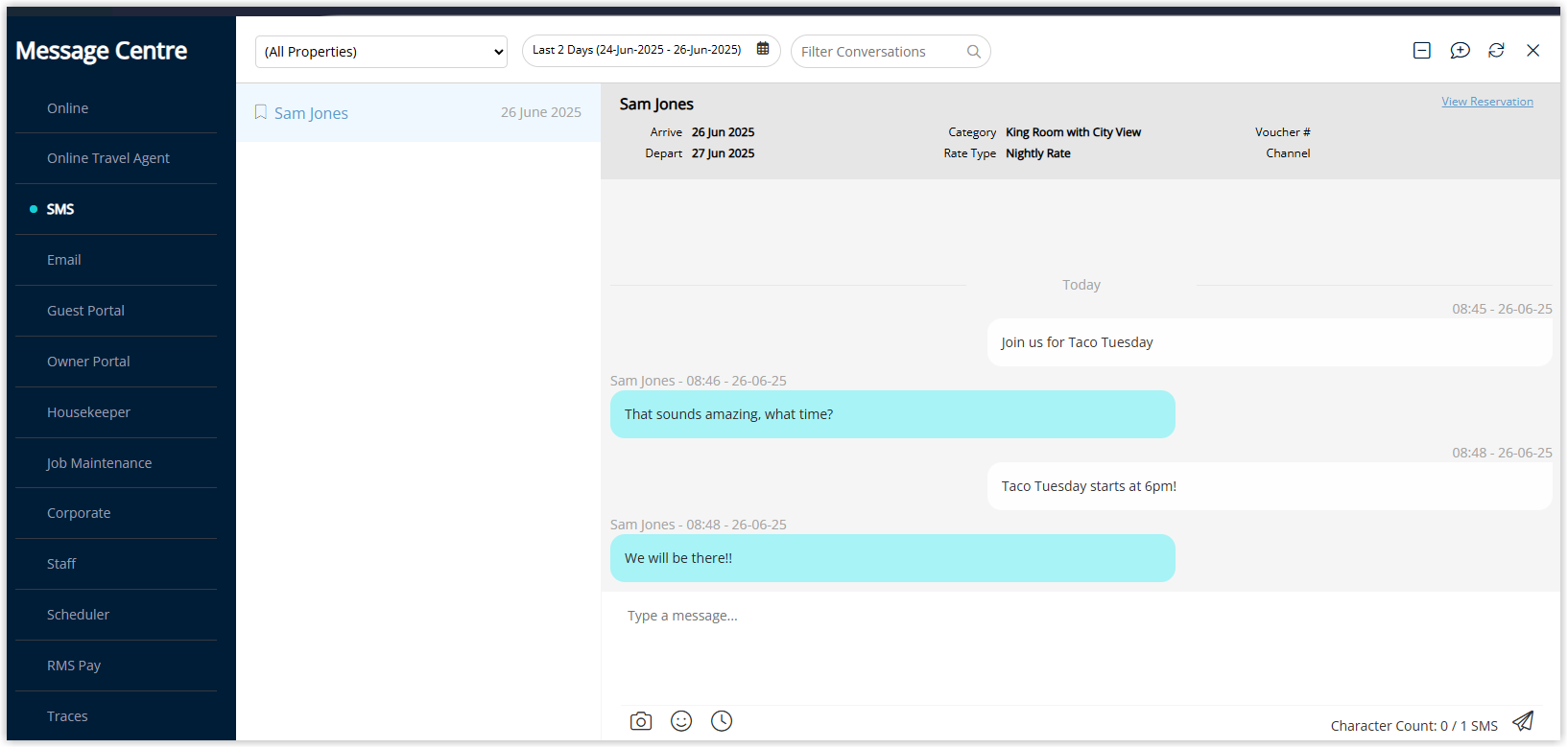Screen dimensions: 1568x748
Task: Open Online Travel Agent messages
Action: tap(108, 158)
